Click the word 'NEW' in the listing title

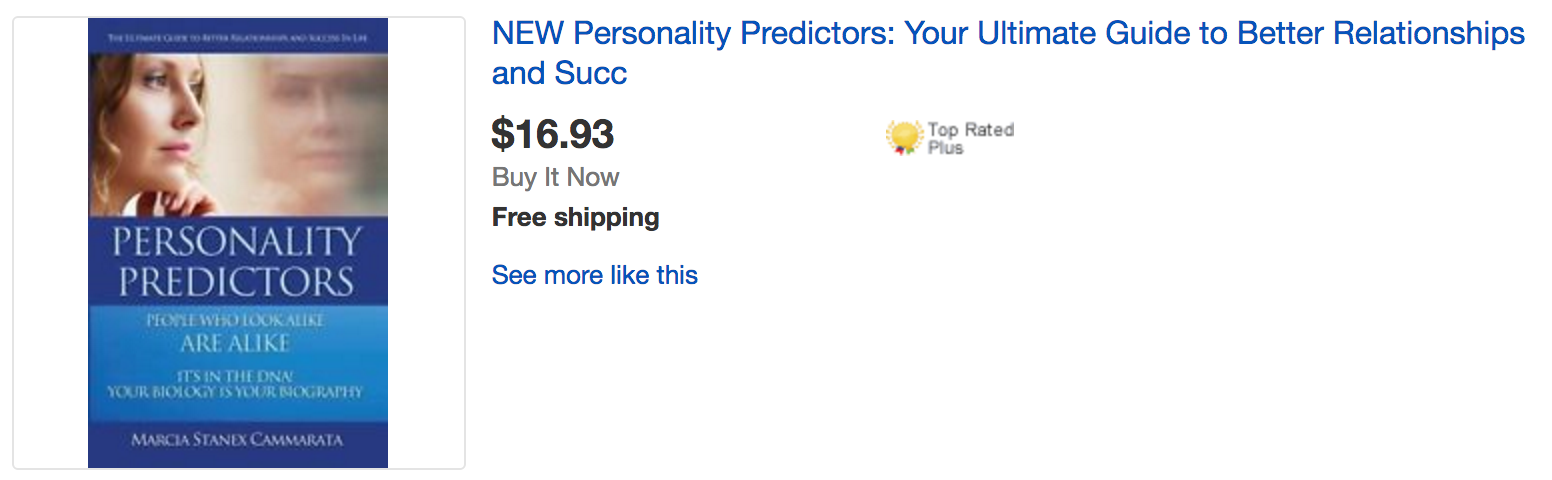tap(528, 34)
